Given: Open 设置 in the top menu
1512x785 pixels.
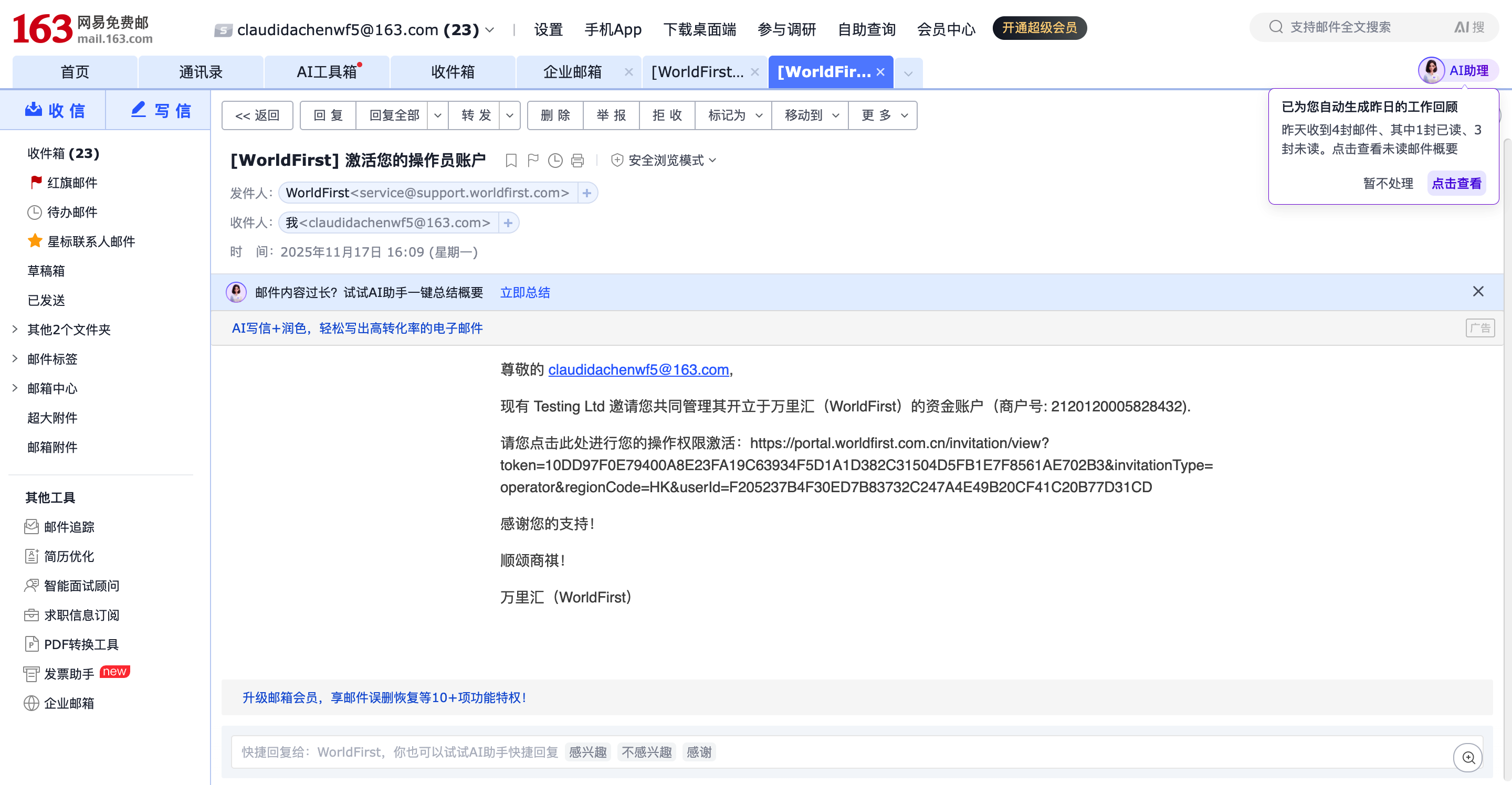Looking at the screenshot, I should coord(548,29).
